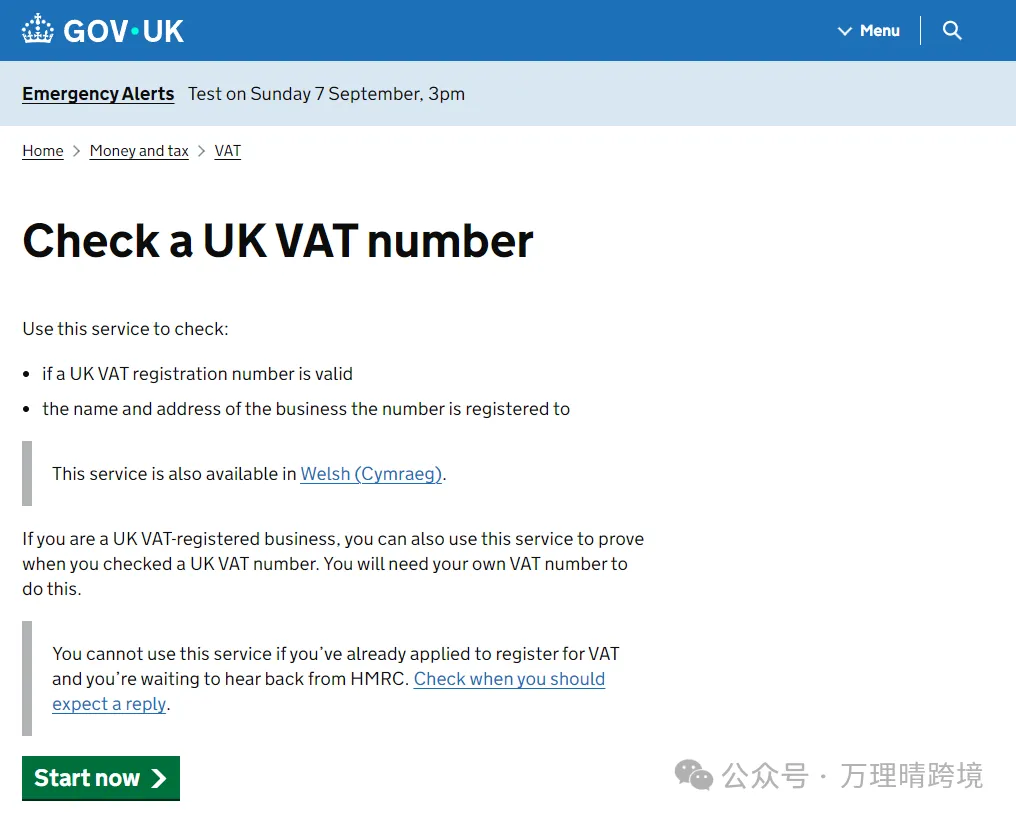This screenshot has width=1016, height=817.
Task: Click the Start now button
Action: [x=101, y=777]
